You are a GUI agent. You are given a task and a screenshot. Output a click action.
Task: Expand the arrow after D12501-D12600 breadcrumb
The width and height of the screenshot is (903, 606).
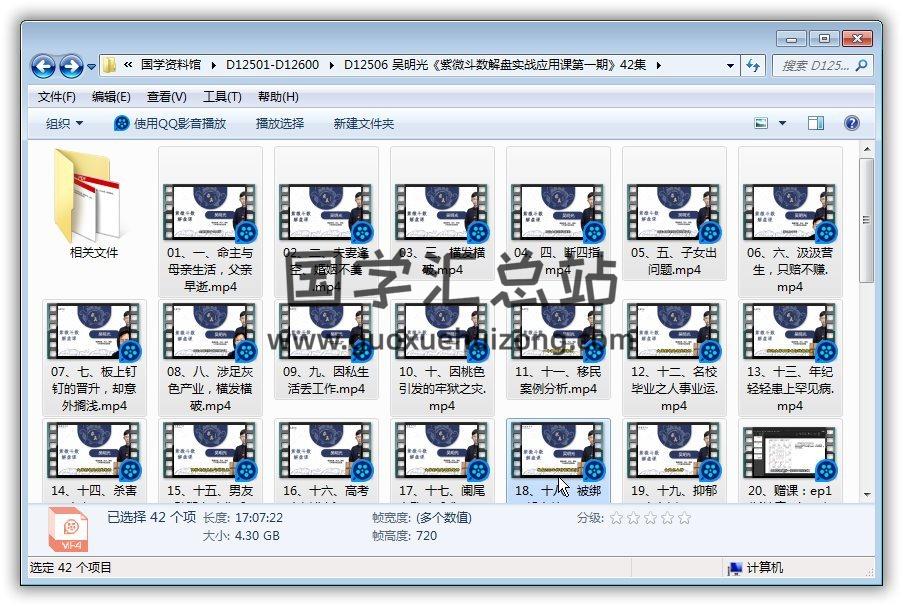tap(332, 65)
